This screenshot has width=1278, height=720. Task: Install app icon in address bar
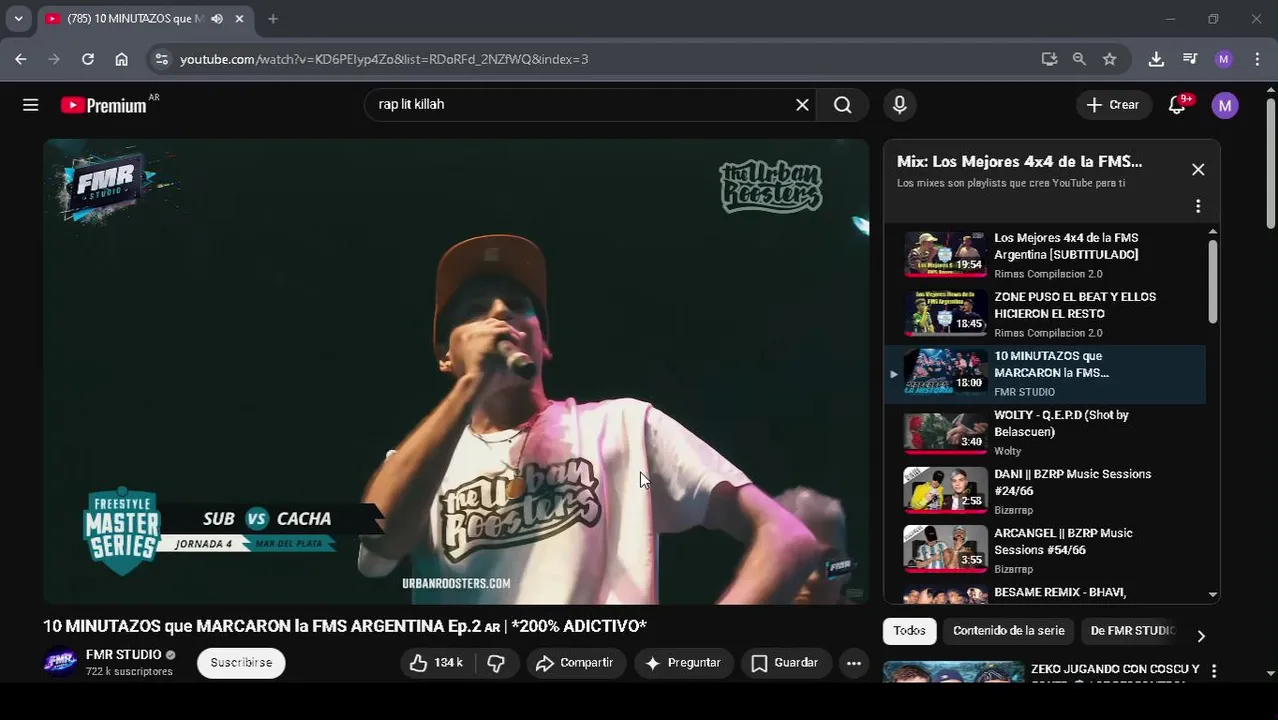1049,59
